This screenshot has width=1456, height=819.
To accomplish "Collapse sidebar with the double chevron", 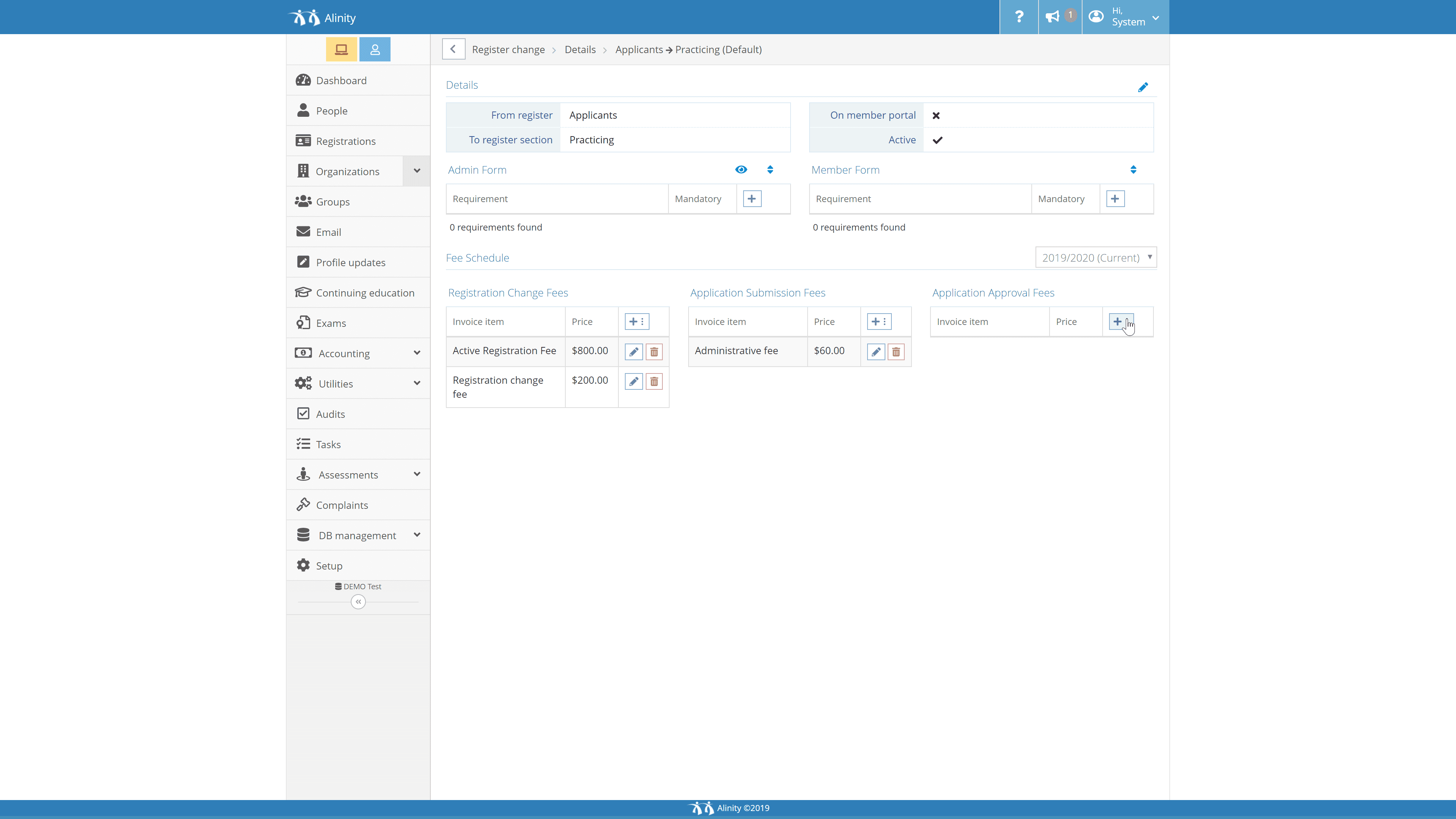I will coord(358,601).
